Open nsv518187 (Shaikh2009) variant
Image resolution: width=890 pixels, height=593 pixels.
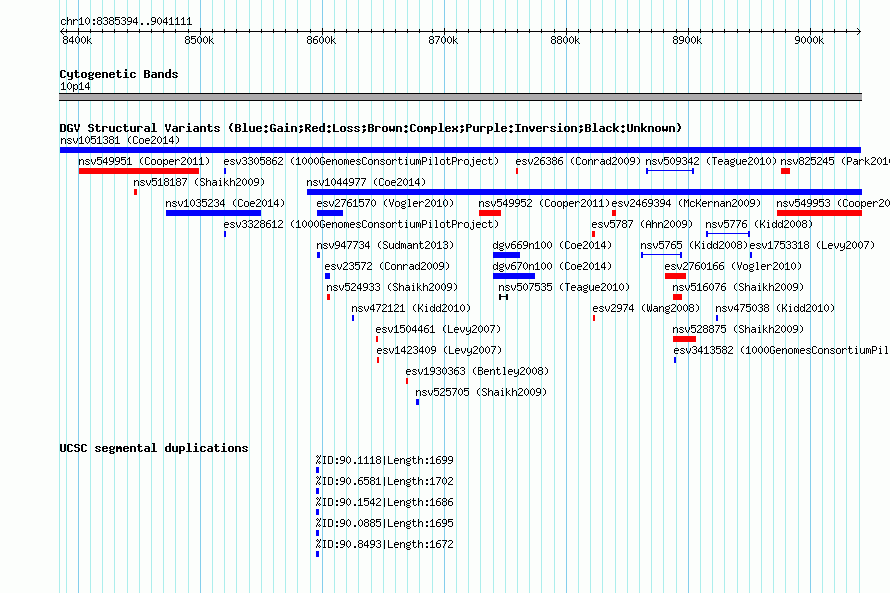pyautogui.click(x=199, y=182)
